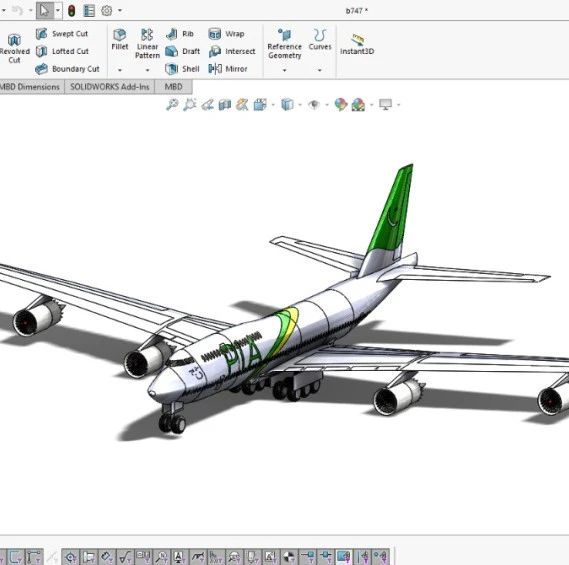Screen dimensions: 569x565
Task: Click the Zoom to Area icon
Action: point(189,105)
